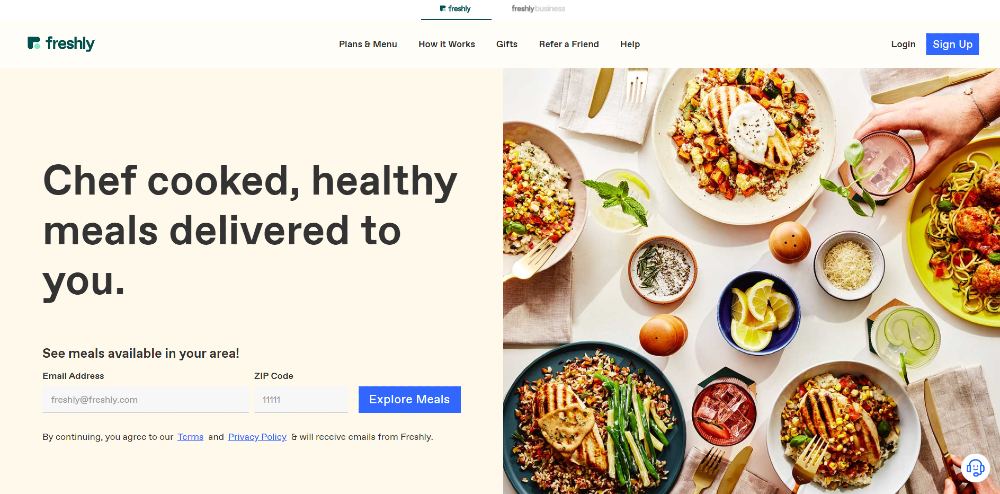Click the Freshly logo in header
Image resolution: width=1000 pixels, height=494 pixels.
(x=61, y=43)
